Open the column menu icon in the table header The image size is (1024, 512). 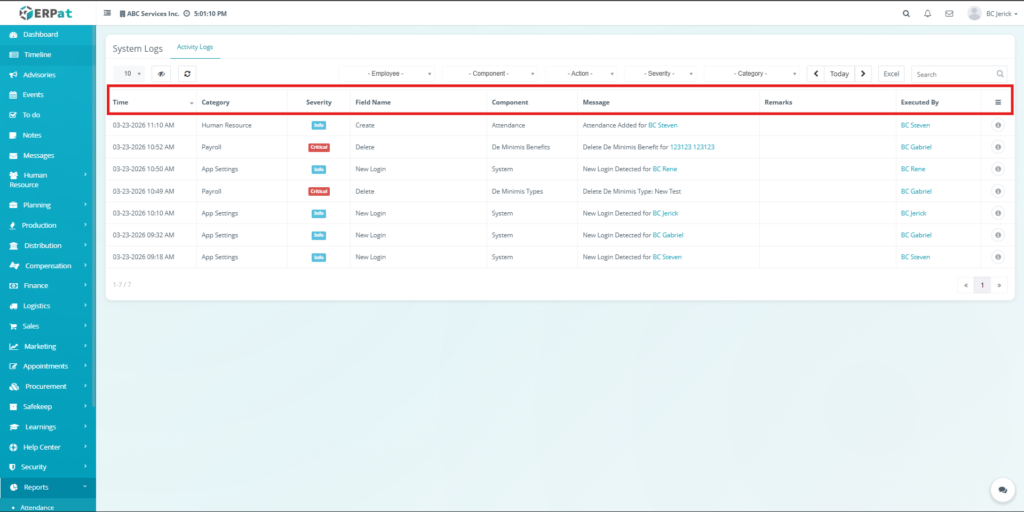pyautogui.click(x=998, y=102)
